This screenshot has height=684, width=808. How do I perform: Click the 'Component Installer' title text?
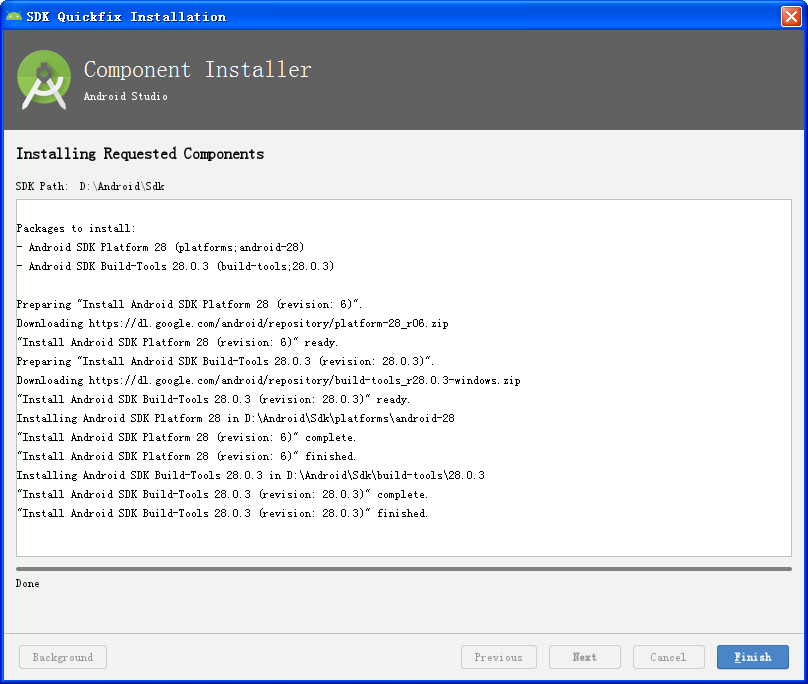coord(197,70)
